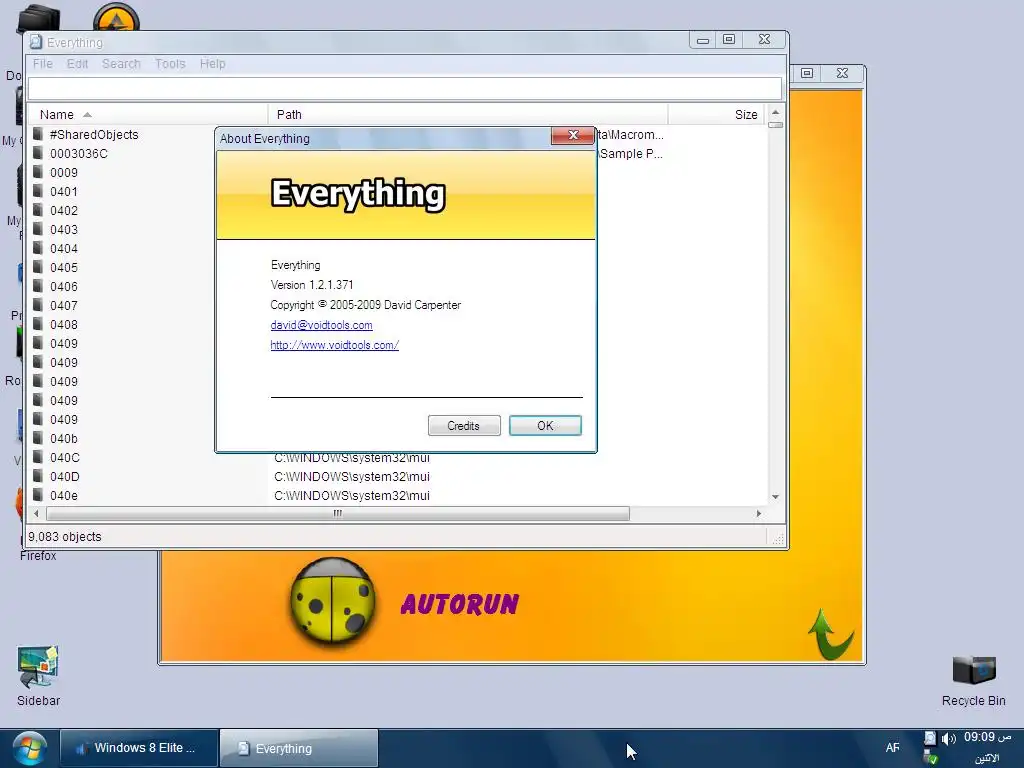Open the Sidebar desktop icon
This screenshot has height=768, width=1024.
pyautogui.click(x=38, y=675)
